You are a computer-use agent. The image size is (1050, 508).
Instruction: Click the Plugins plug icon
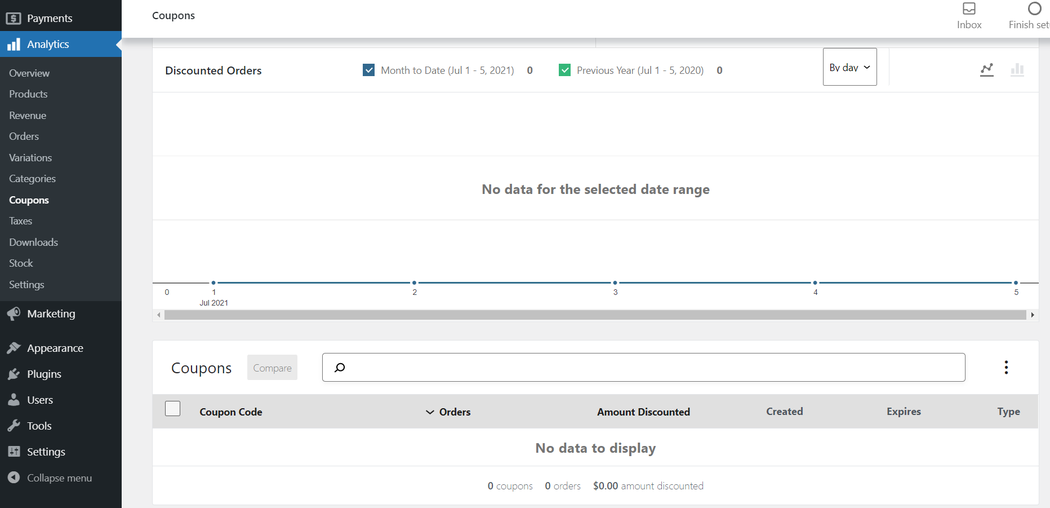pyautogui.click(x=13, y=374)
